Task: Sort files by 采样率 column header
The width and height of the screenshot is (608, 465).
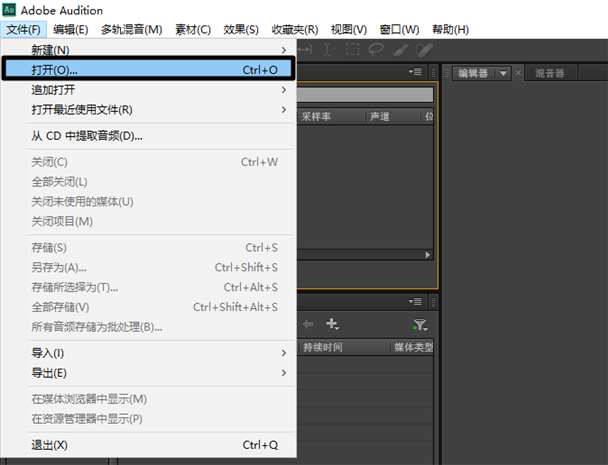Action: click(x=316, y=116)
